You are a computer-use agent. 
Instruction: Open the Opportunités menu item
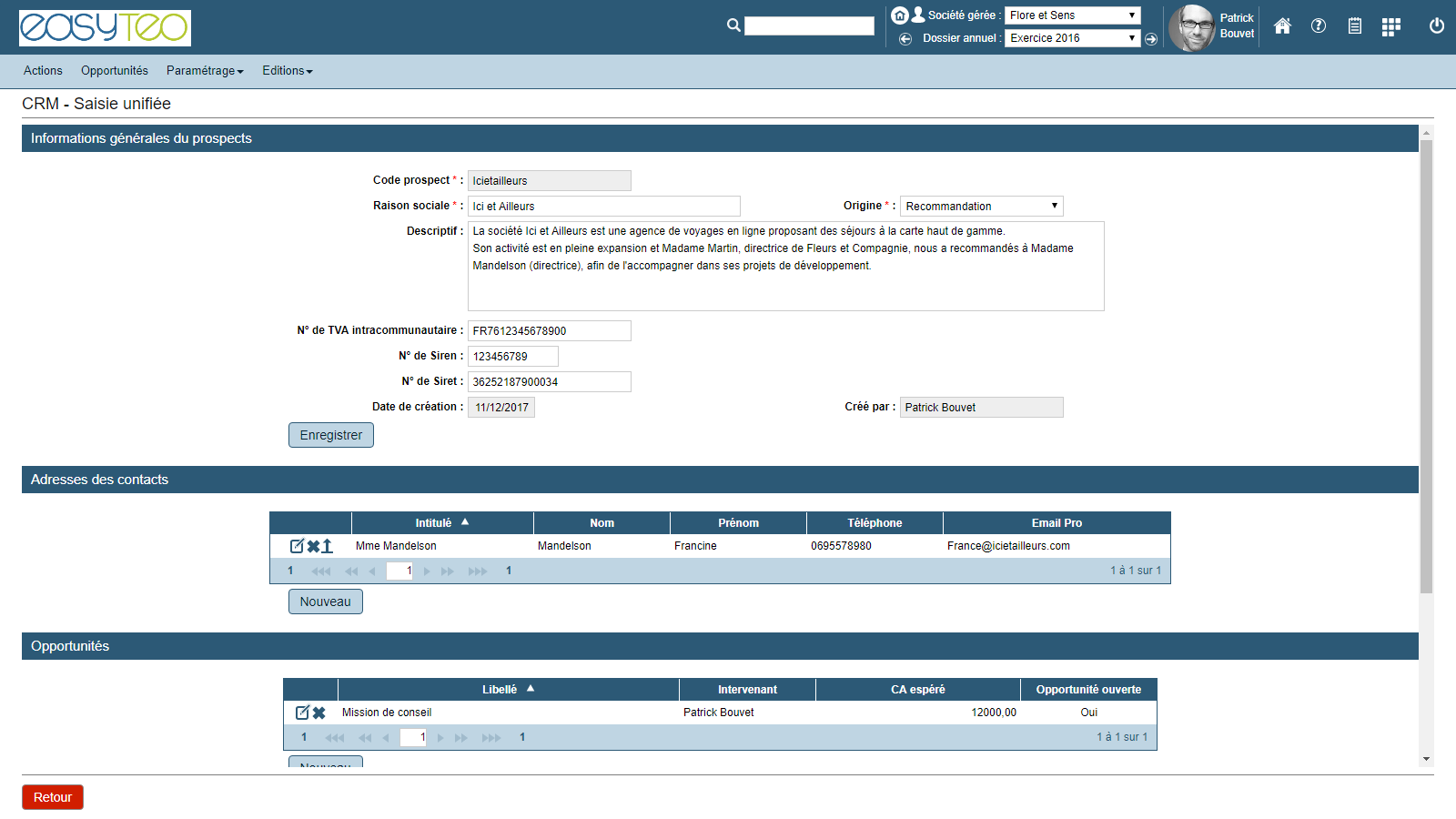[x=115, y=71]
